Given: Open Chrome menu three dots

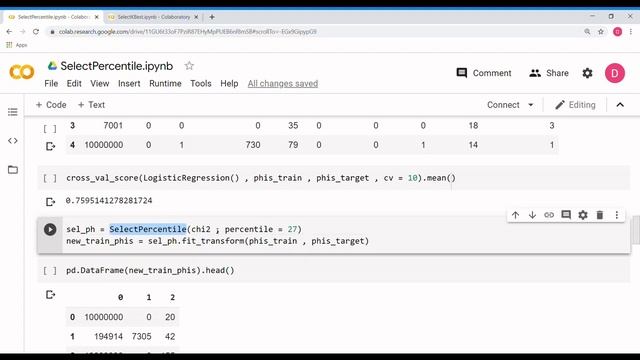Looking at the screenshot, I should (x=631, y=31).
